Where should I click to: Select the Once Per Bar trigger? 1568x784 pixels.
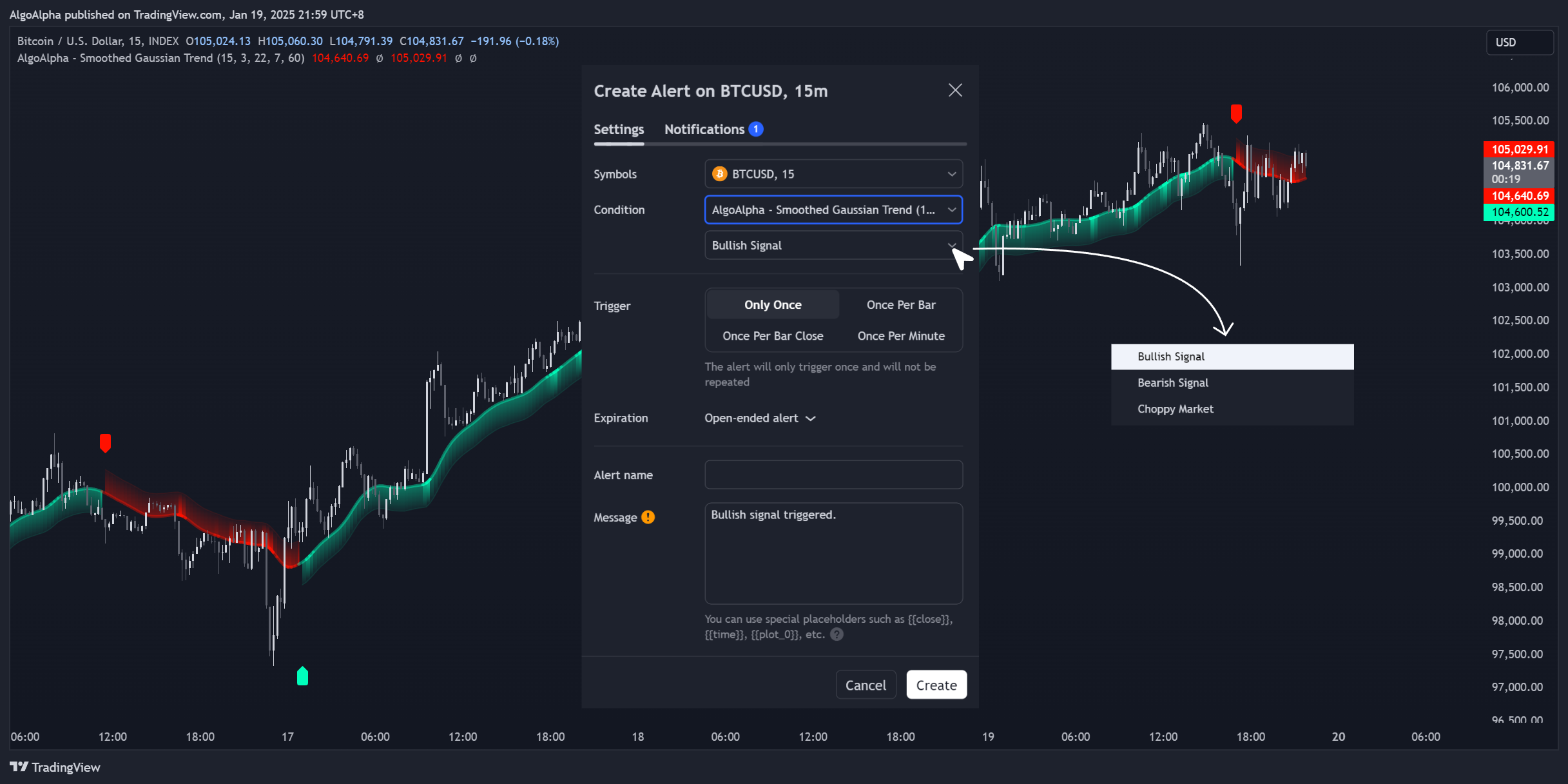point(901,305)
